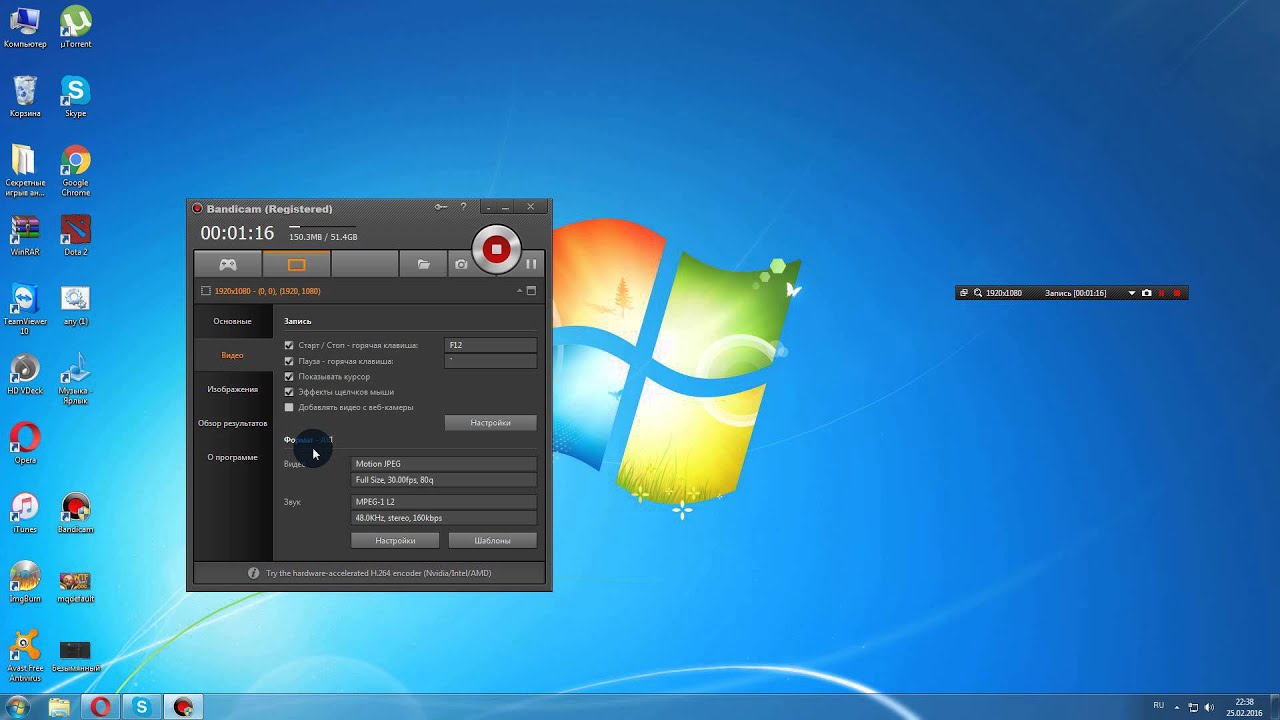Click camera icon on mini recording bar

[x=1147, y=293]
